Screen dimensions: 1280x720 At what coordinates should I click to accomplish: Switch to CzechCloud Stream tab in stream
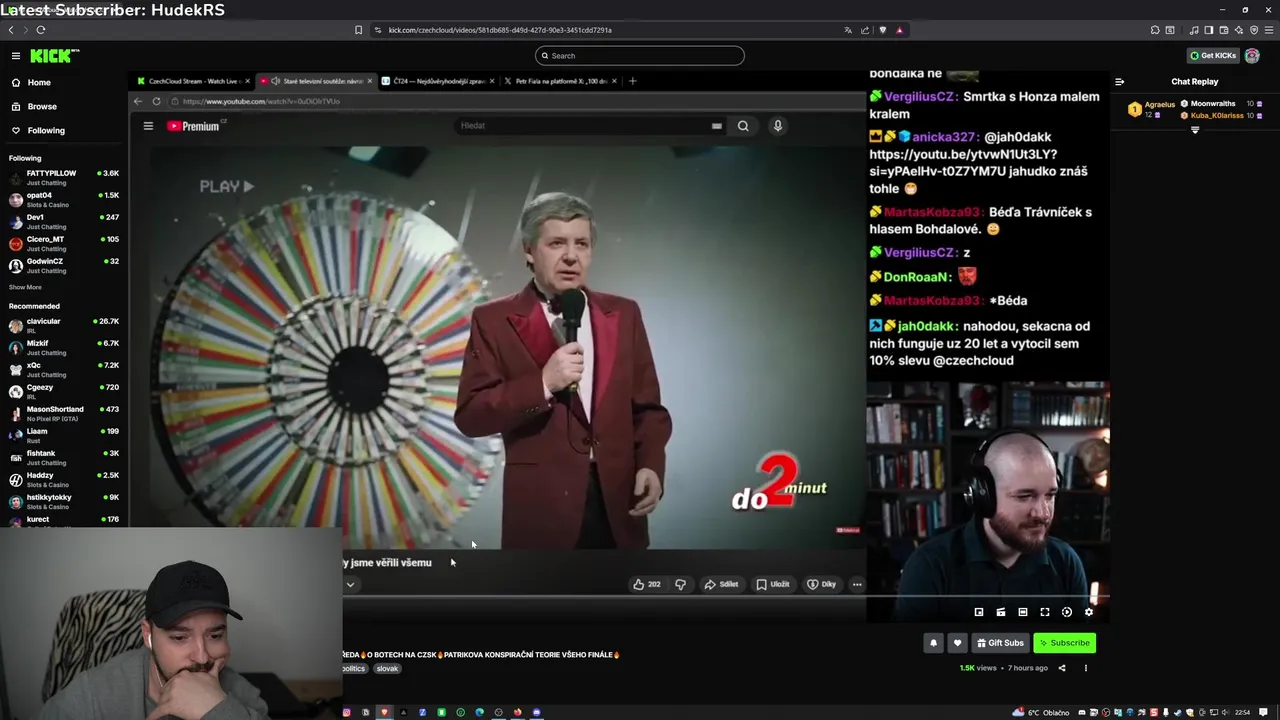click(x=192, y=81)
